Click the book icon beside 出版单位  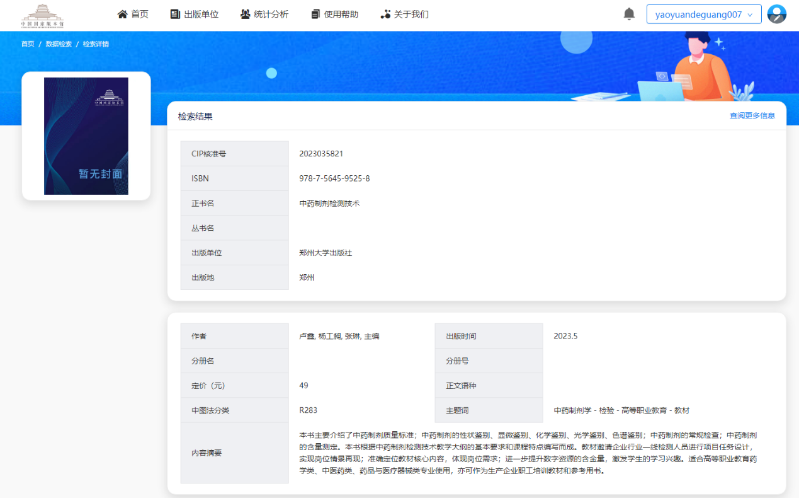pos(175,14)
